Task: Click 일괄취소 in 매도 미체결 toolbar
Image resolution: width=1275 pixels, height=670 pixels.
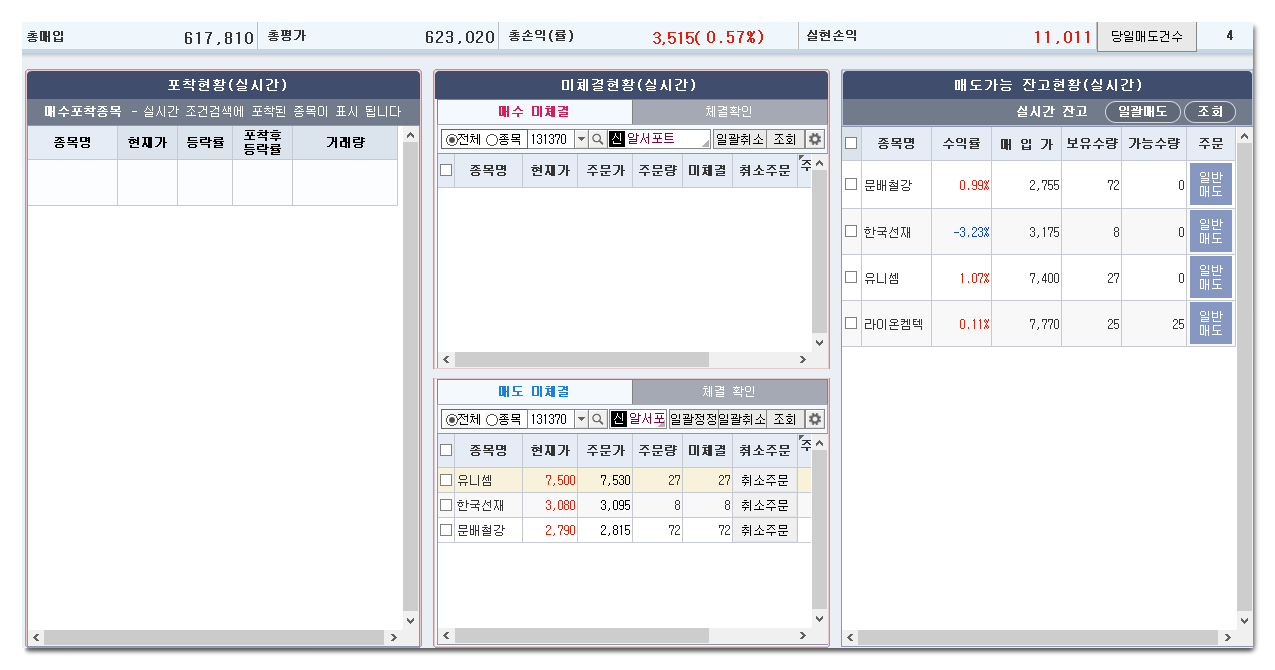Action: click(742, 419)
